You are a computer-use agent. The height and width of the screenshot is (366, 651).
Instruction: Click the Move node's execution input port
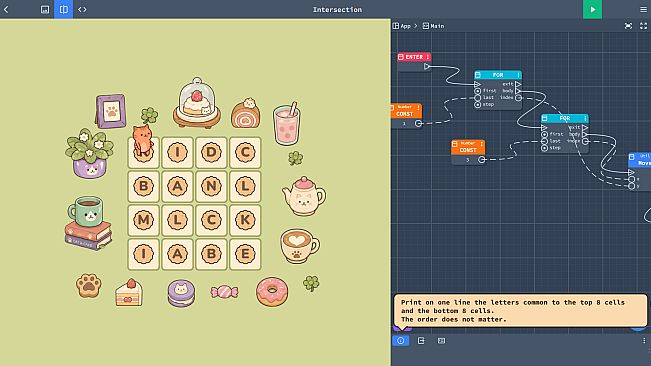631,172
